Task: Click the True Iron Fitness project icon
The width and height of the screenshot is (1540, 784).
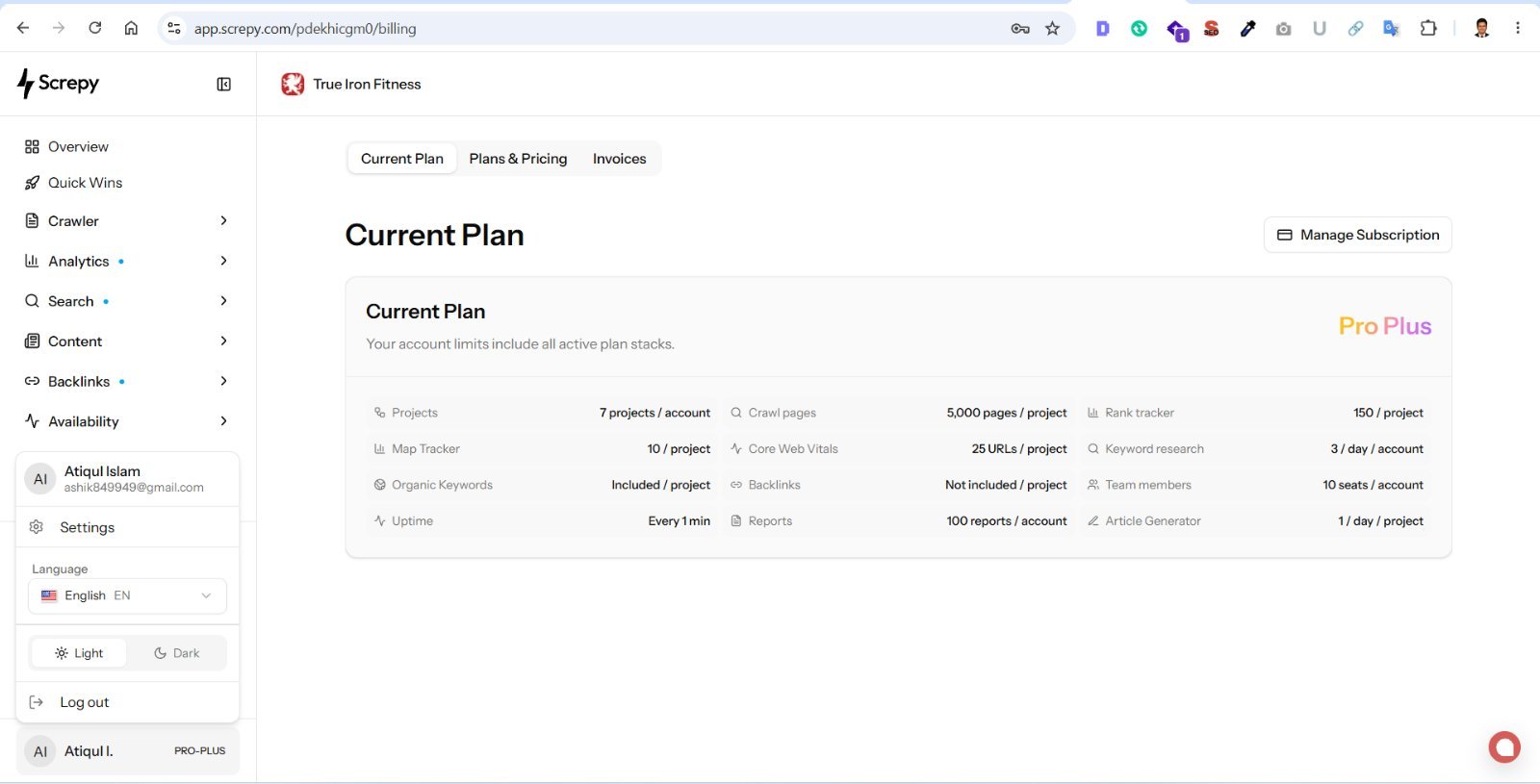Action: pos(293,85)
